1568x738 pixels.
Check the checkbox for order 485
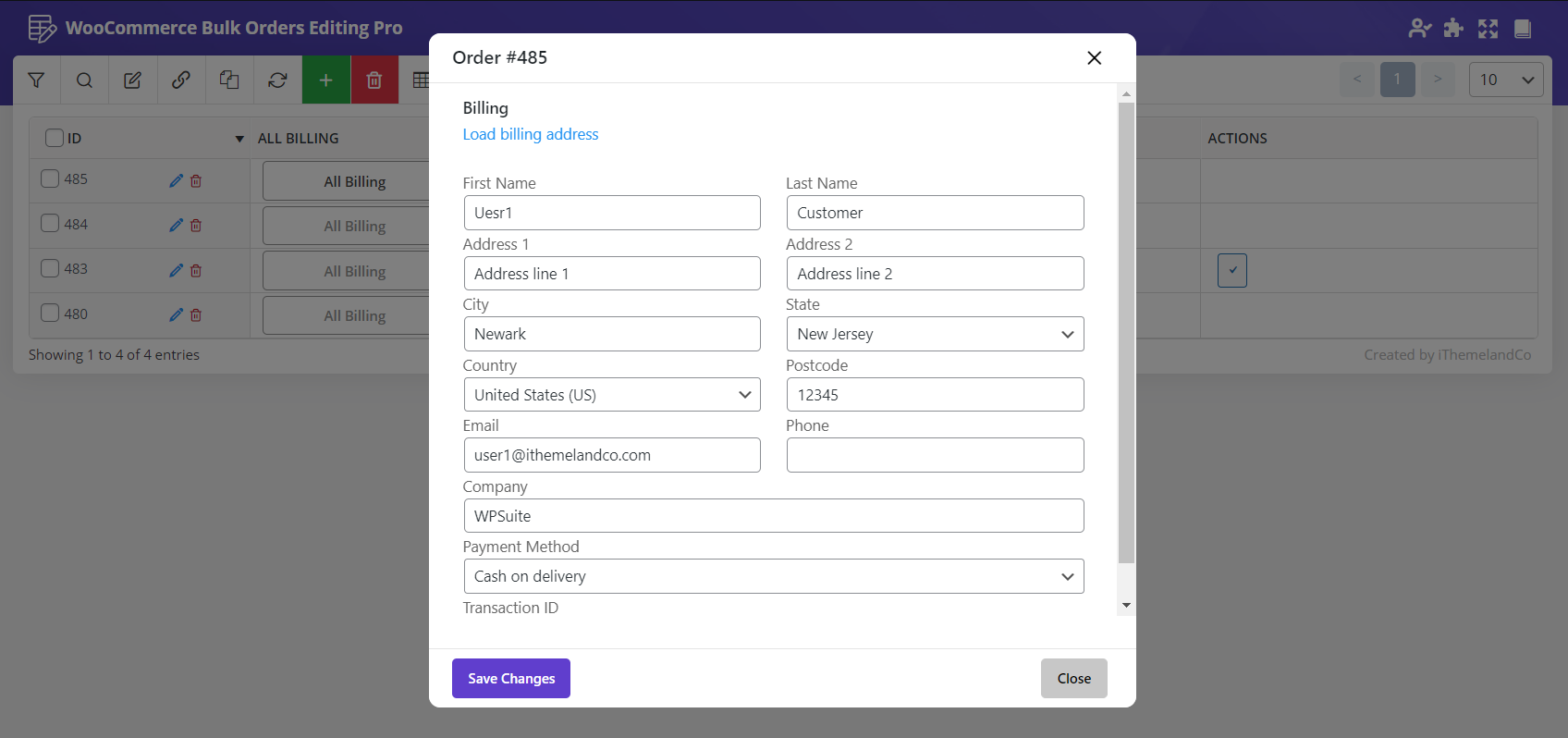[50, 178]
